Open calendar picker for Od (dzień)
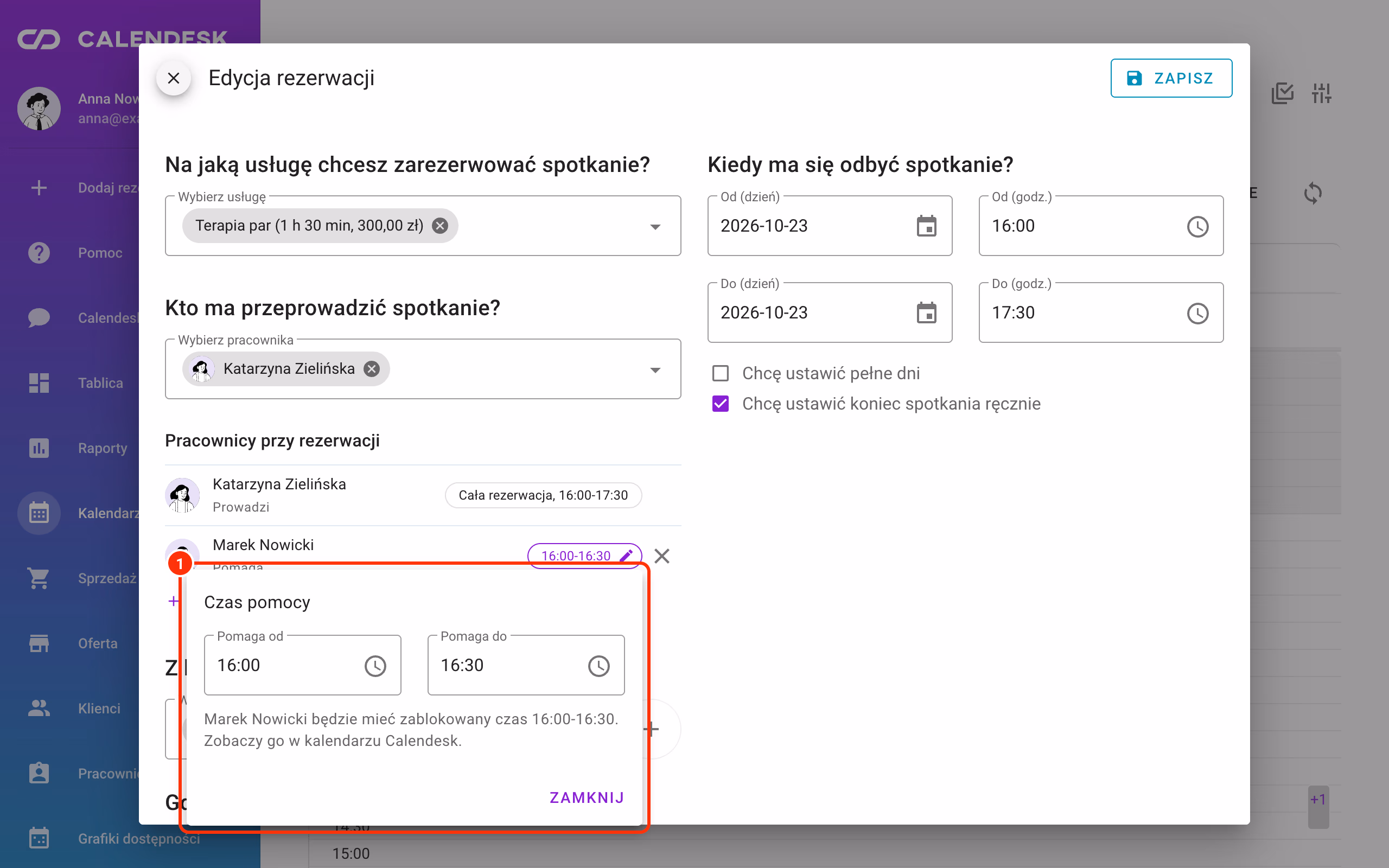 (x=926, y=226)
